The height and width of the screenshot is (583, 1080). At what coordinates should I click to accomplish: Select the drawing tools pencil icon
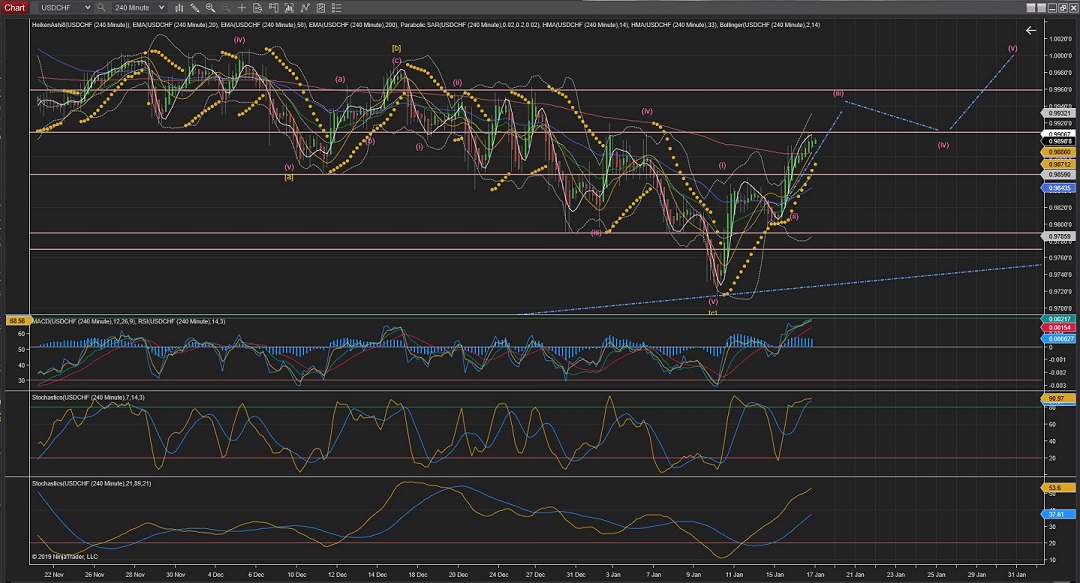[x=195, y=8]
